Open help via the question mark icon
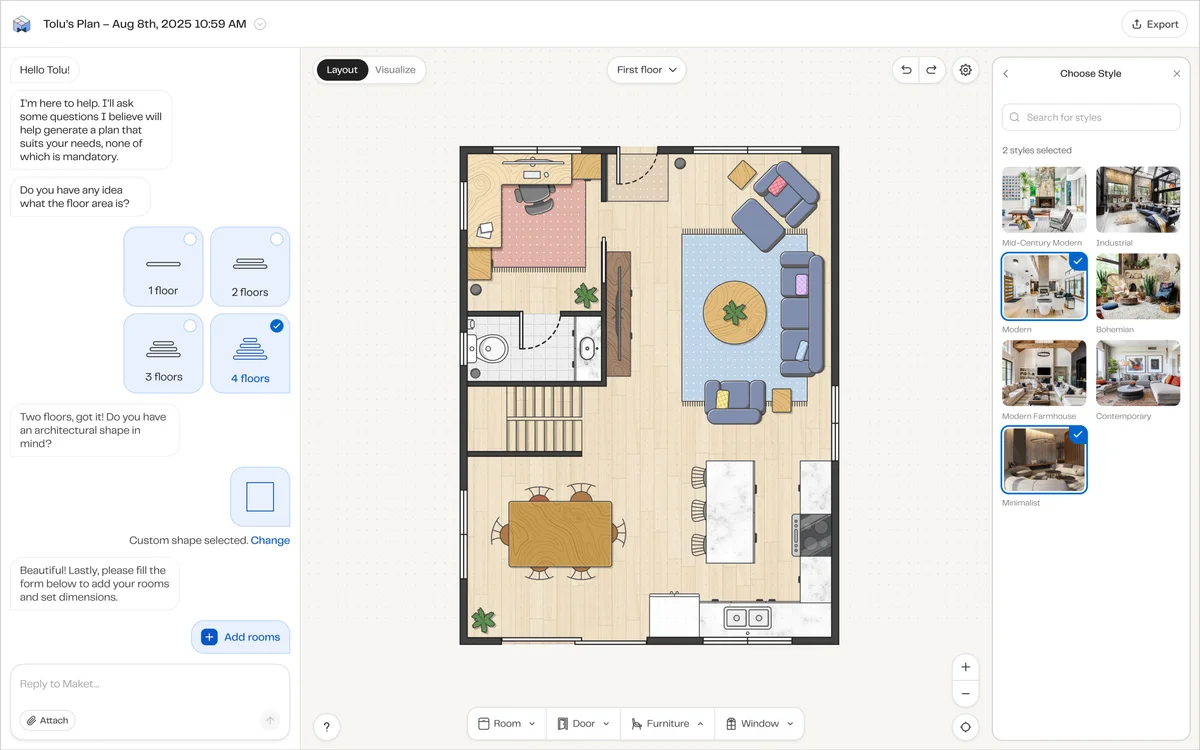The height and width of the screenshot is (750, 1200). coord(326,727)
